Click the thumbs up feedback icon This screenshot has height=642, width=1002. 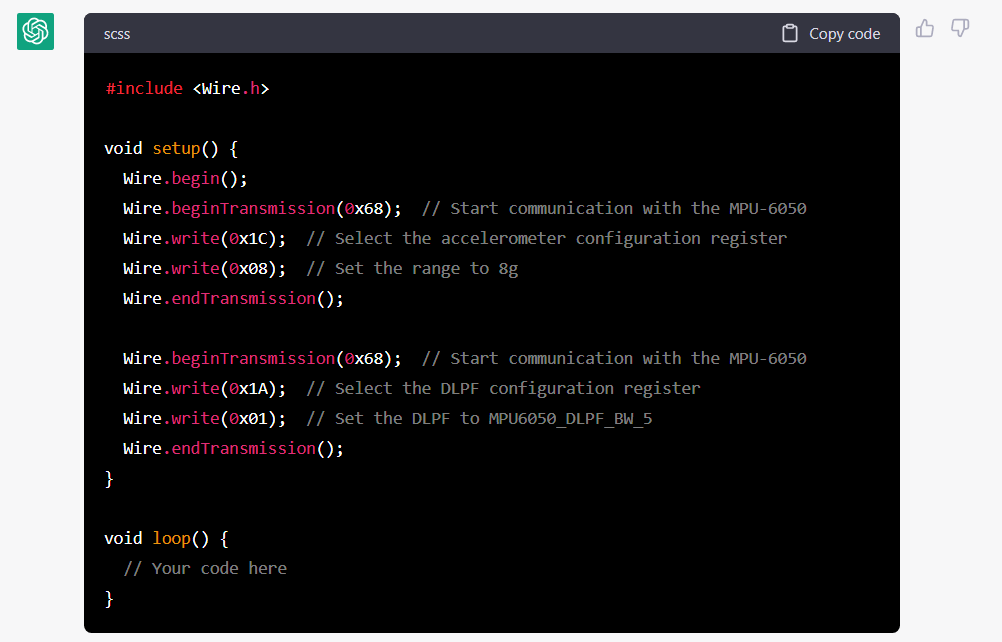coord(924,29)
